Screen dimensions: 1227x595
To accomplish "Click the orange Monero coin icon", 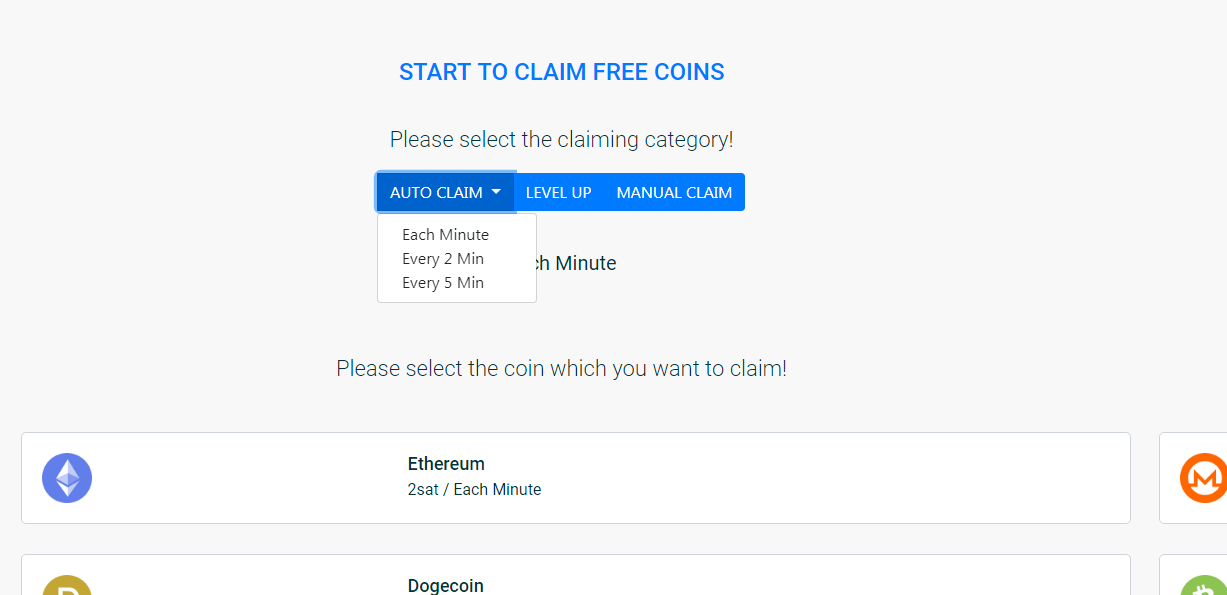I will [1203, 478].
